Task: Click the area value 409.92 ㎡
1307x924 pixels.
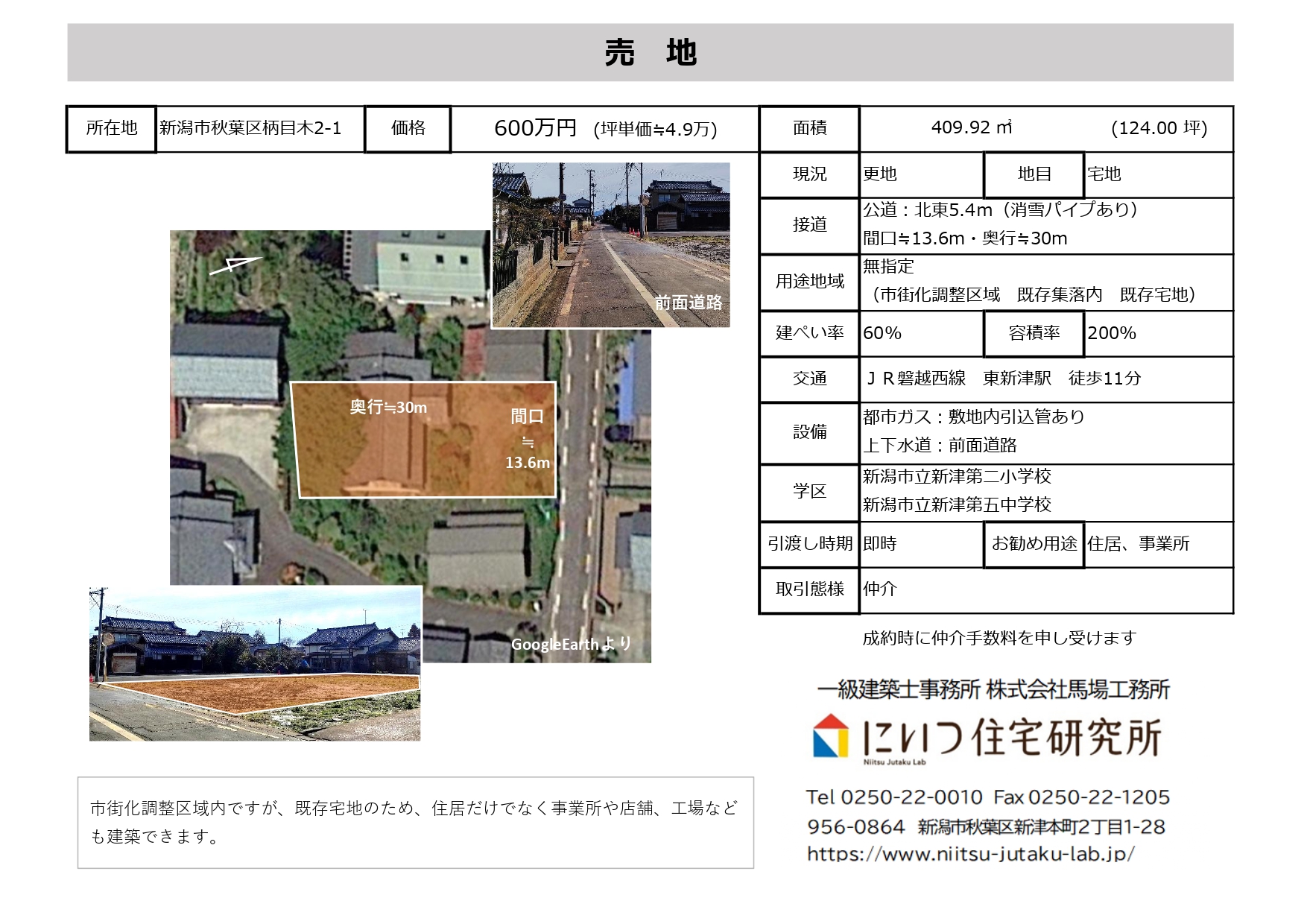Action: [971, 127]
